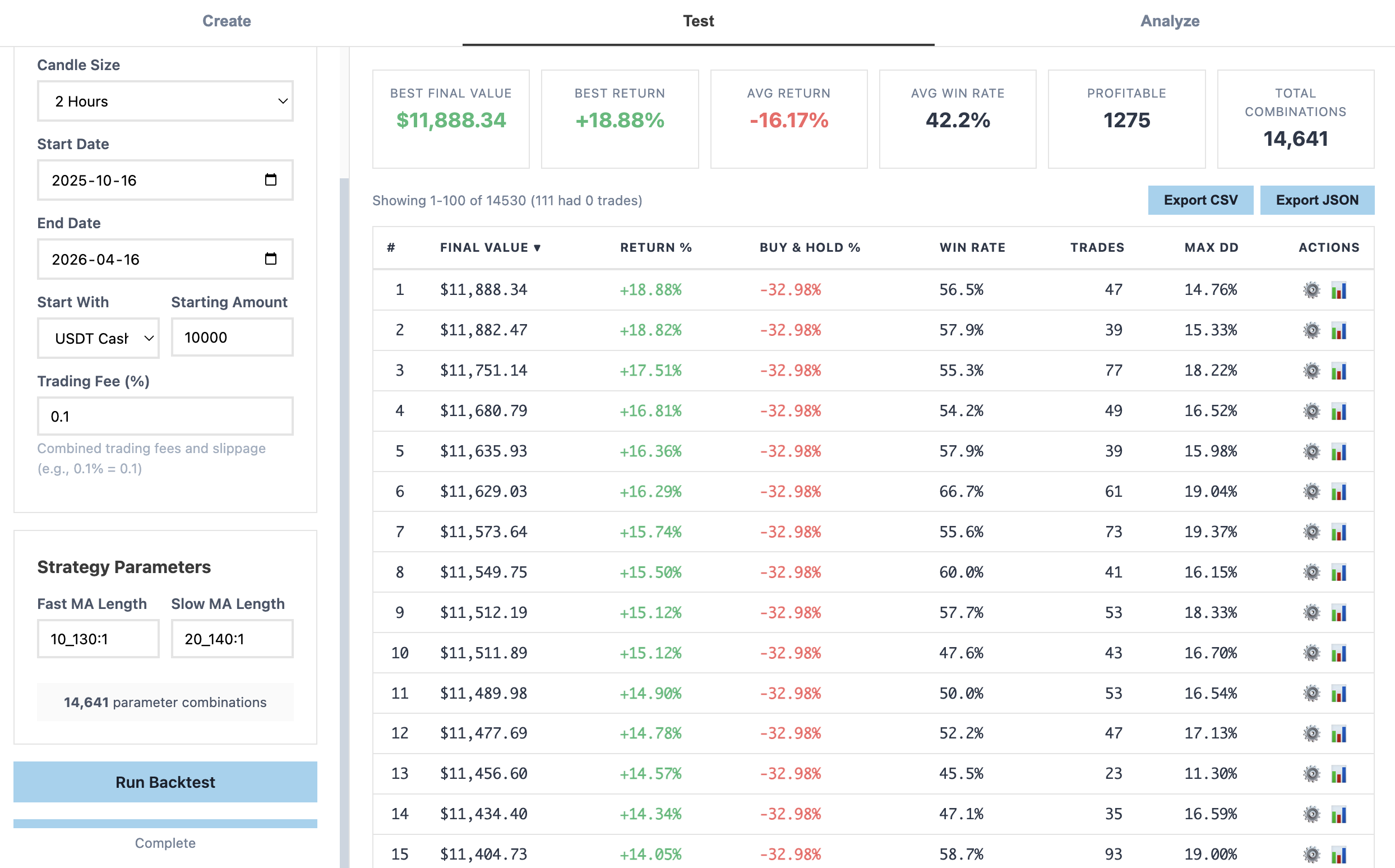
Task: Click the Run Backtest button
Action: tap(165, 782)
